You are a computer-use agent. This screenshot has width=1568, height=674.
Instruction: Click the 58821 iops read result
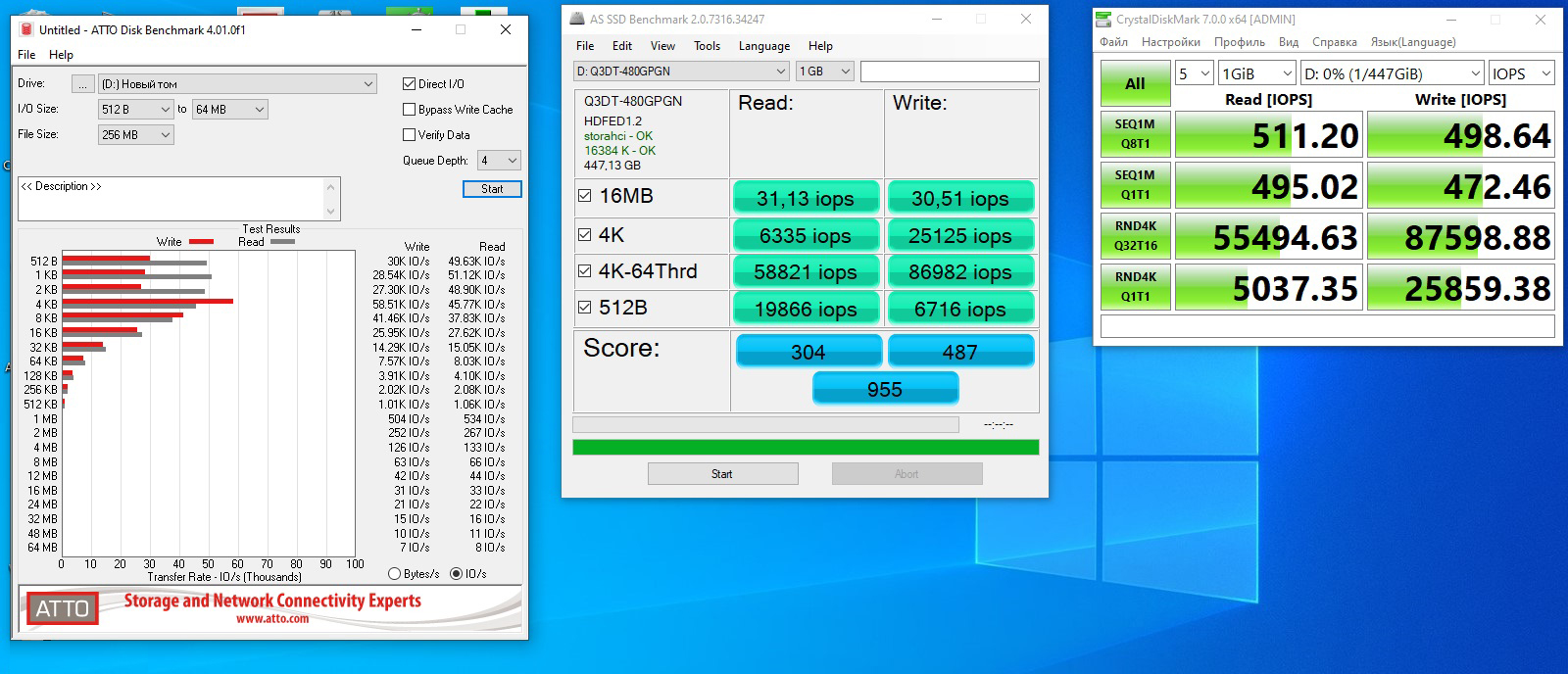(806, 271)
